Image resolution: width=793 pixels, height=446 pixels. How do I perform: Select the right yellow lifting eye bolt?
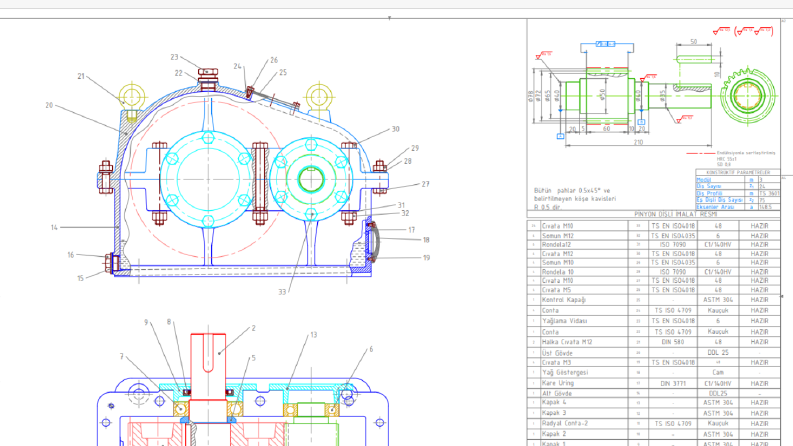(x=319, y=99)
